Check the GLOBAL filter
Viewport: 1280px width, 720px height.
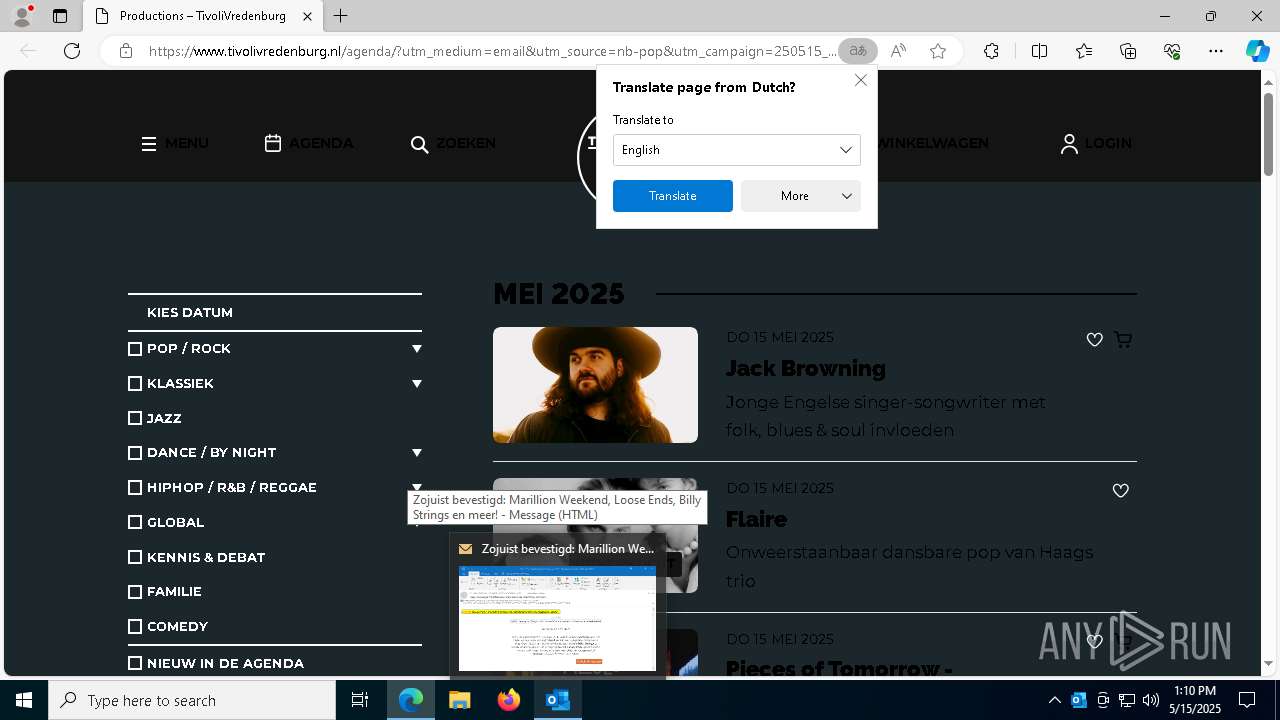pos(135,522)
